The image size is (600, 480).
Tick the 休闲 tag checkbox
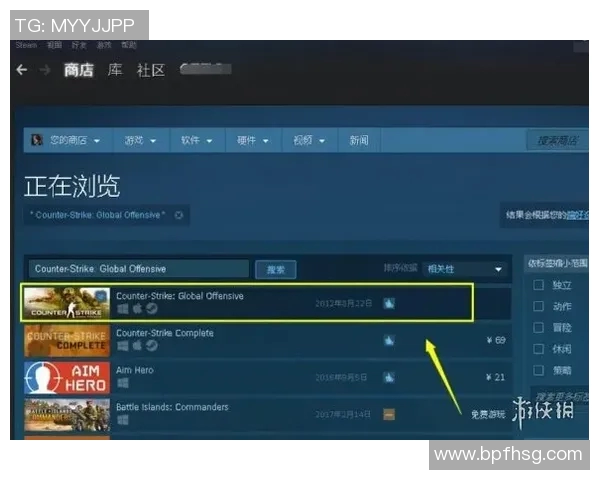click(x=538, y=349)
